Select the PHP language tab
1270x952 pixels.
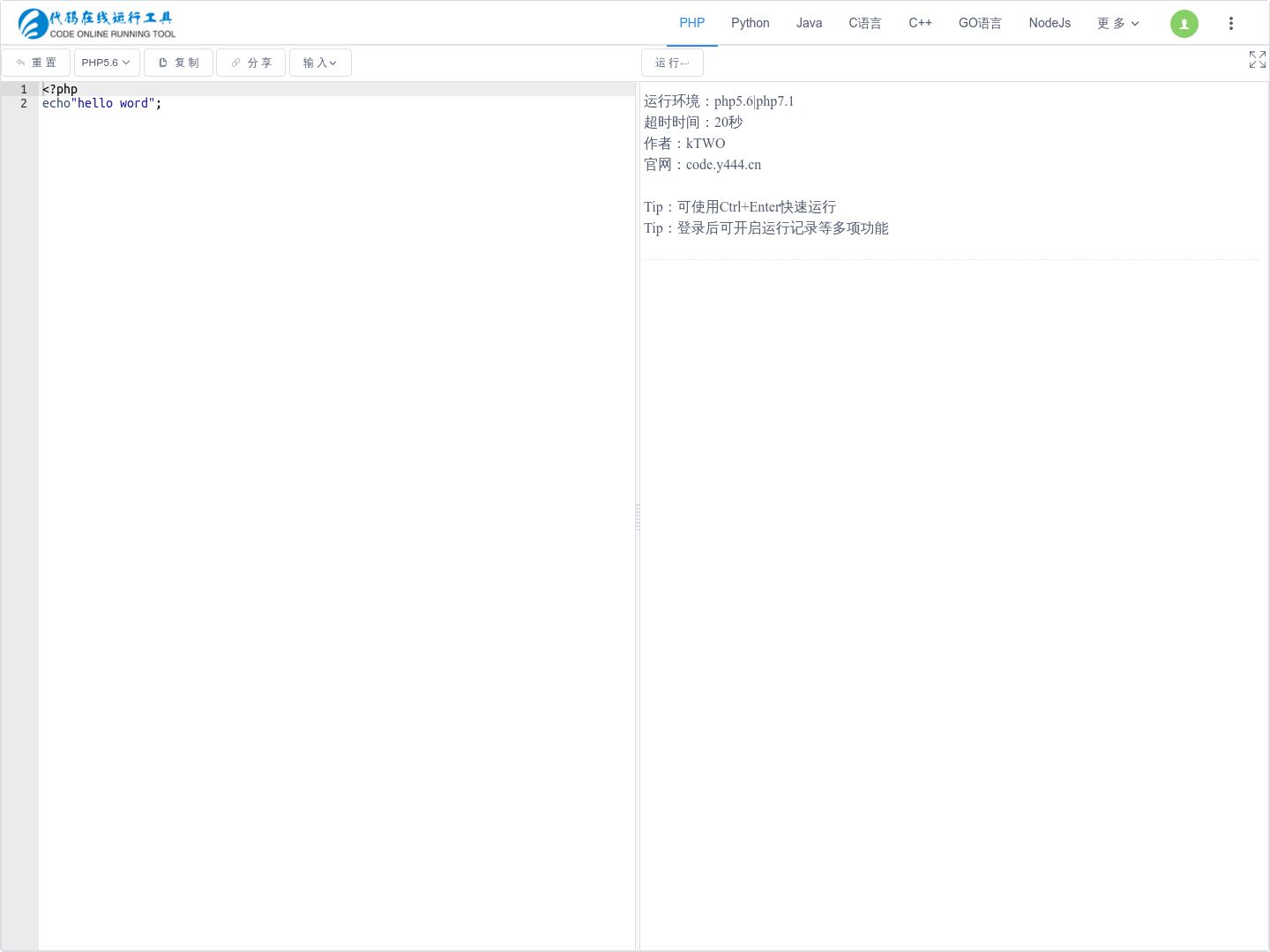click(692, 23)
